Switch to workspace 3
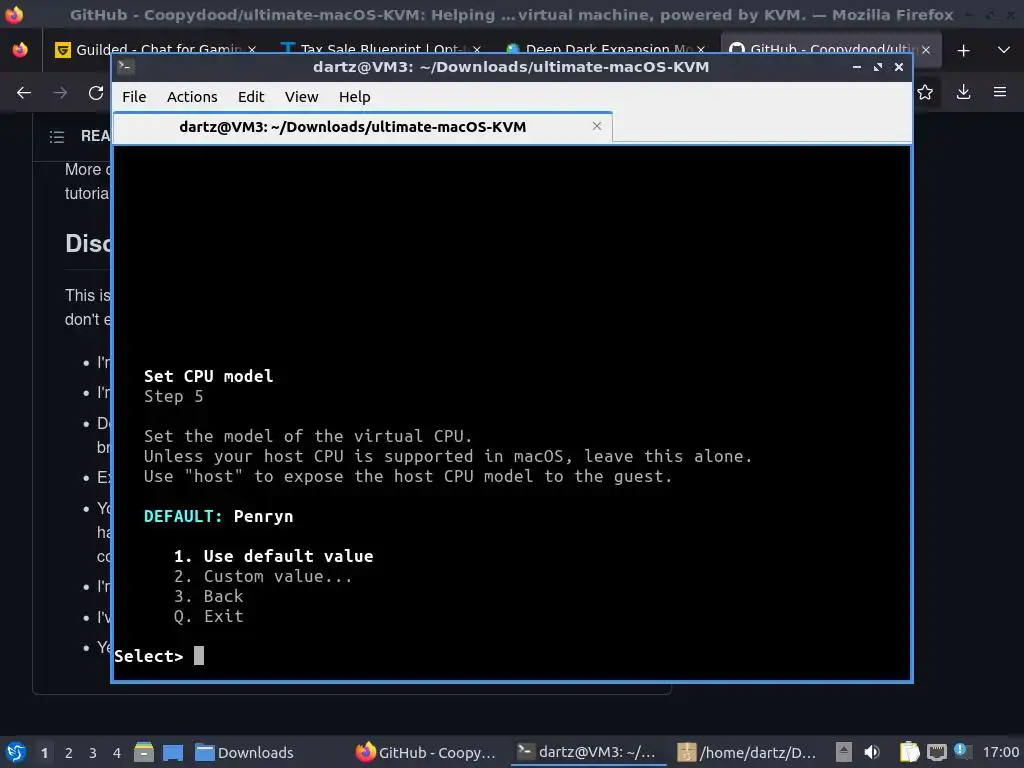The image size is (1024, 768). [x=93, y=753]
